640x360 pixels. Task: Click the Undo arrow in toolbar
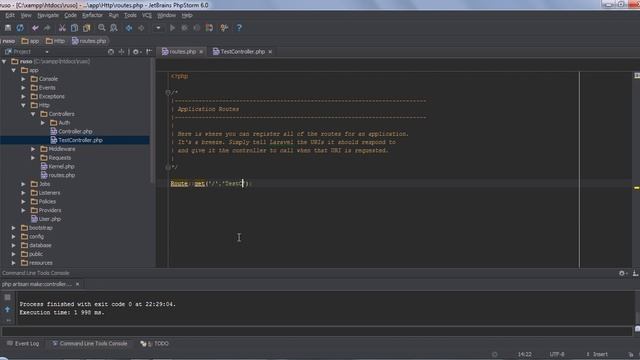point(35,28)
